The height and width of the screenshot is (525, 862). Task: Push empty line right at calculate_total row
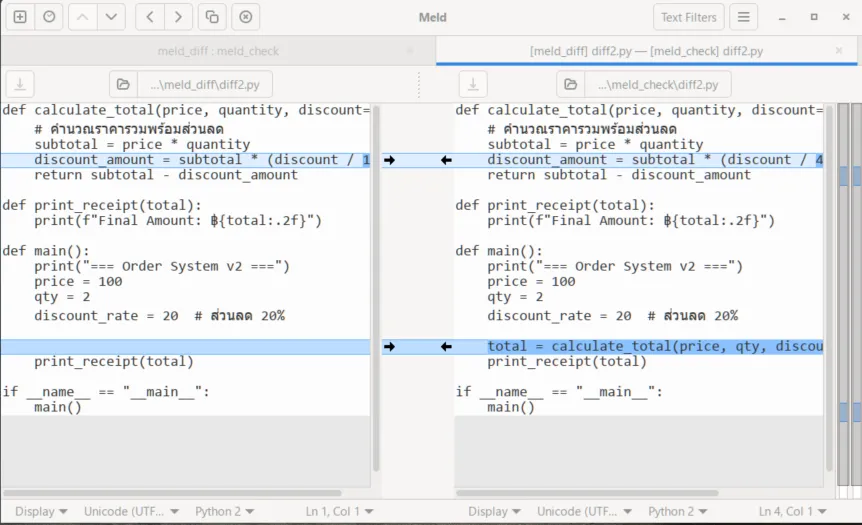(389, 346)
